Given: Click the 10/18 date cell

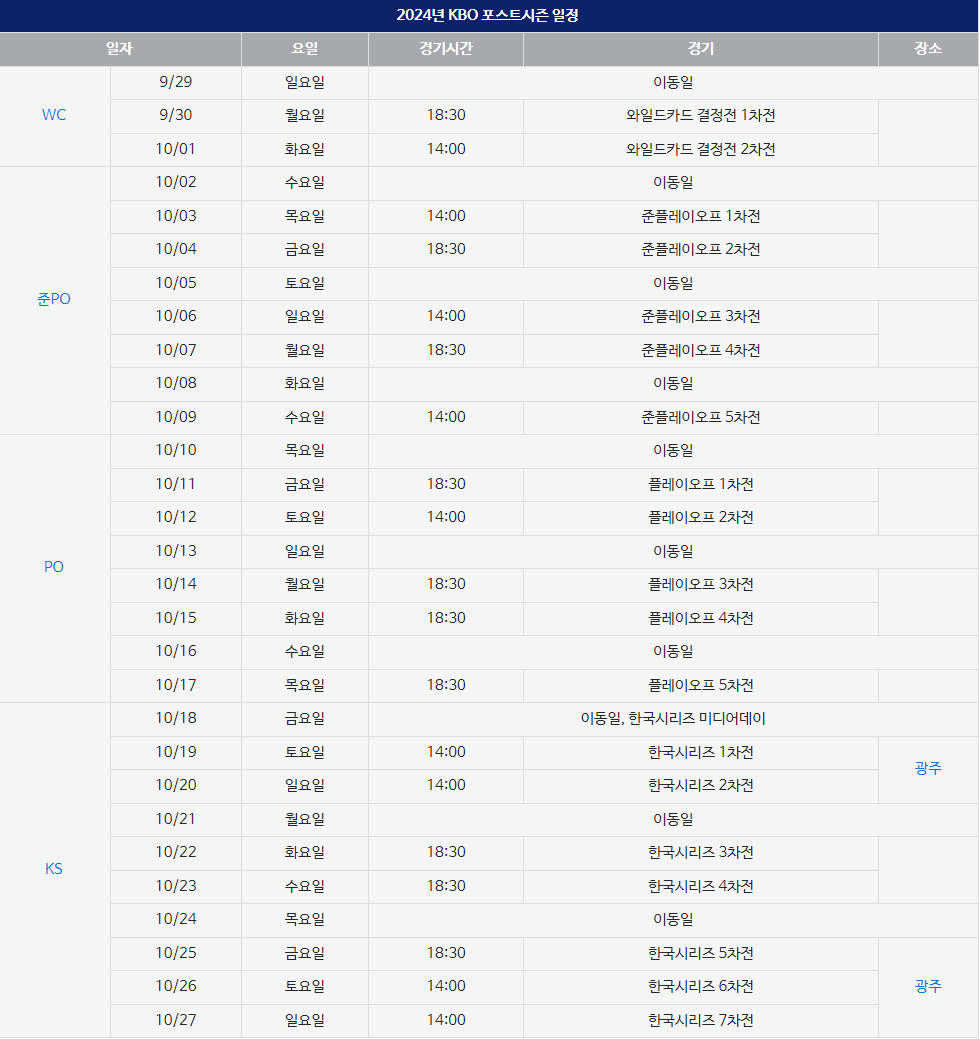Looking at the screenshot, I should point(176,719).
